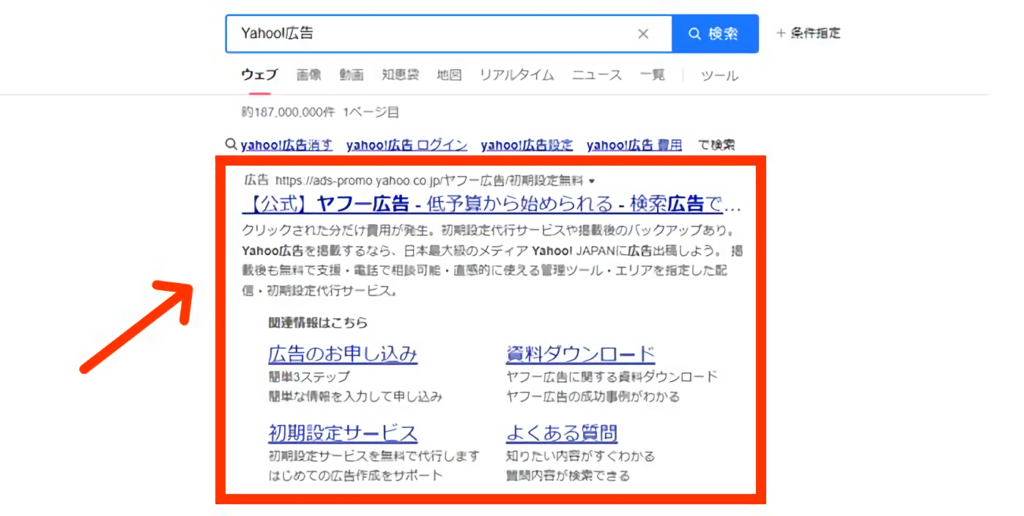The width and height of the screenshot is (1024, 516).
Task: Open the 一覧 tab
Action: [652, 74]
